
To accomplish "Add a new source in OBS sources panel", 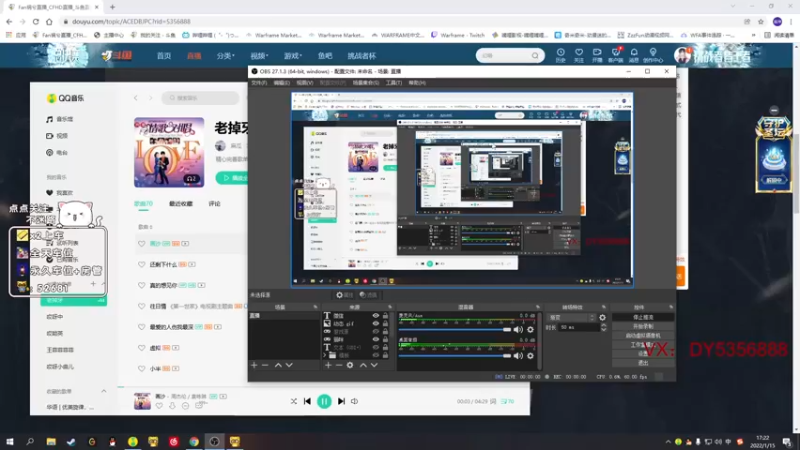I will click(x=328, y=365).
